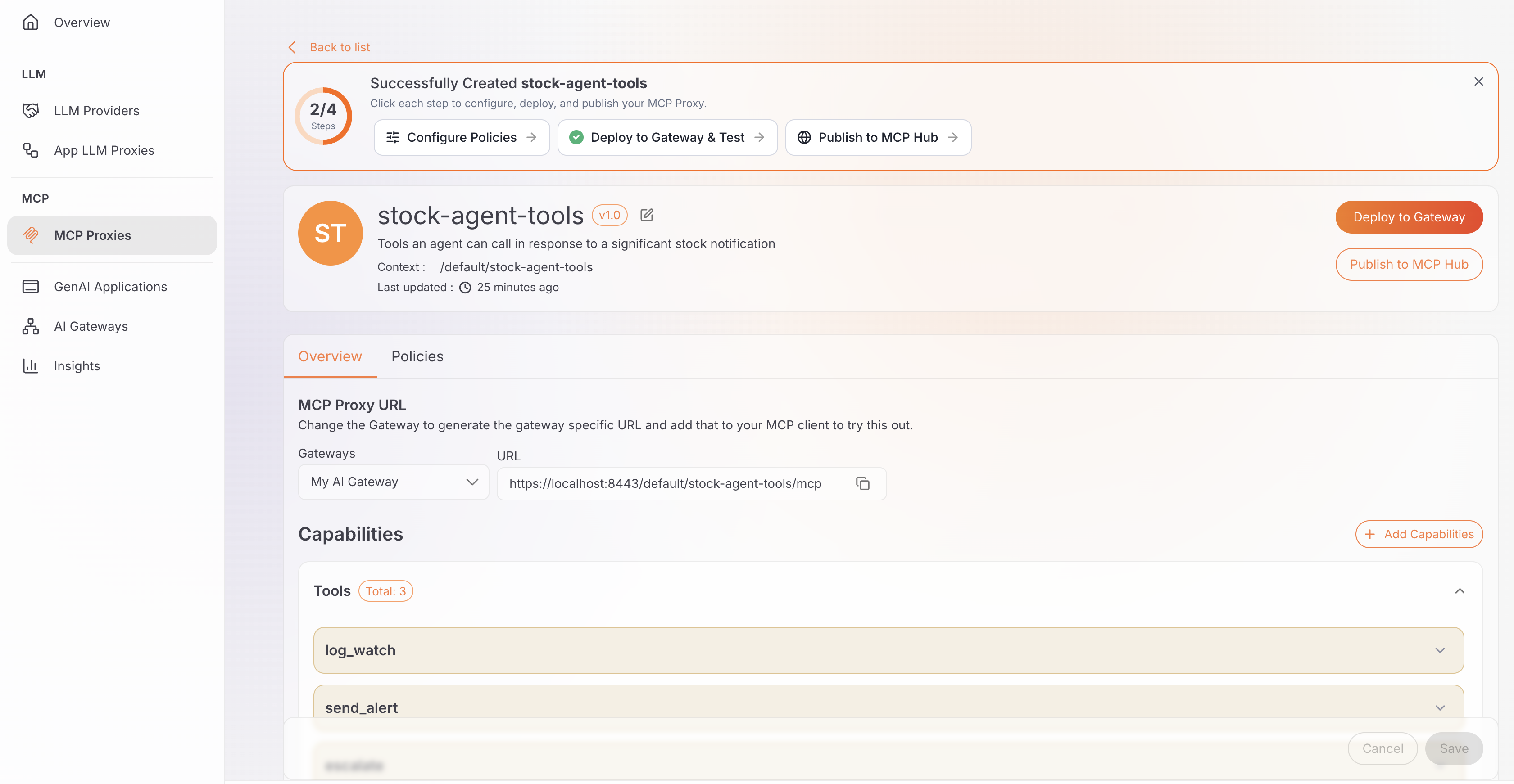This screenshot has width=1514, height=784.
Task: Click the Overview home icon in sidebar
Action: 31,23
